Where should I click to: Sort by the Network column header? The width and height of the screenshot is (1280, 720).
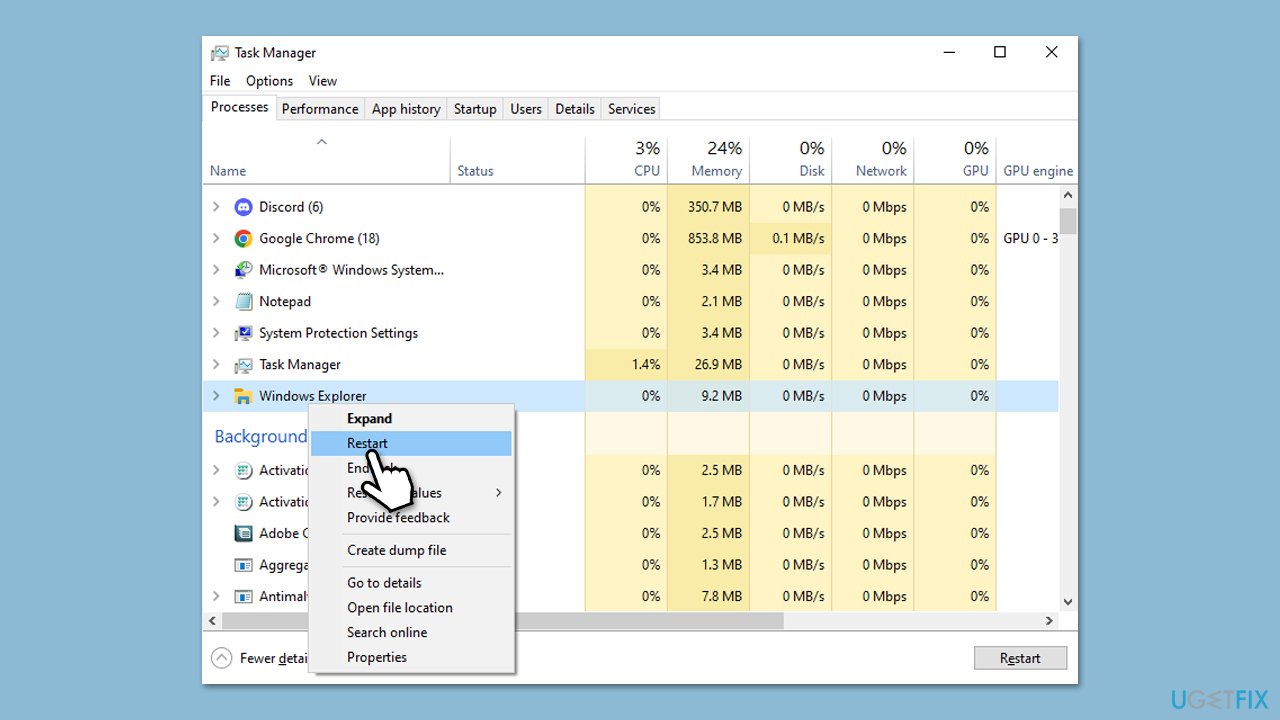pyautogui.click(x=872, y=160)
